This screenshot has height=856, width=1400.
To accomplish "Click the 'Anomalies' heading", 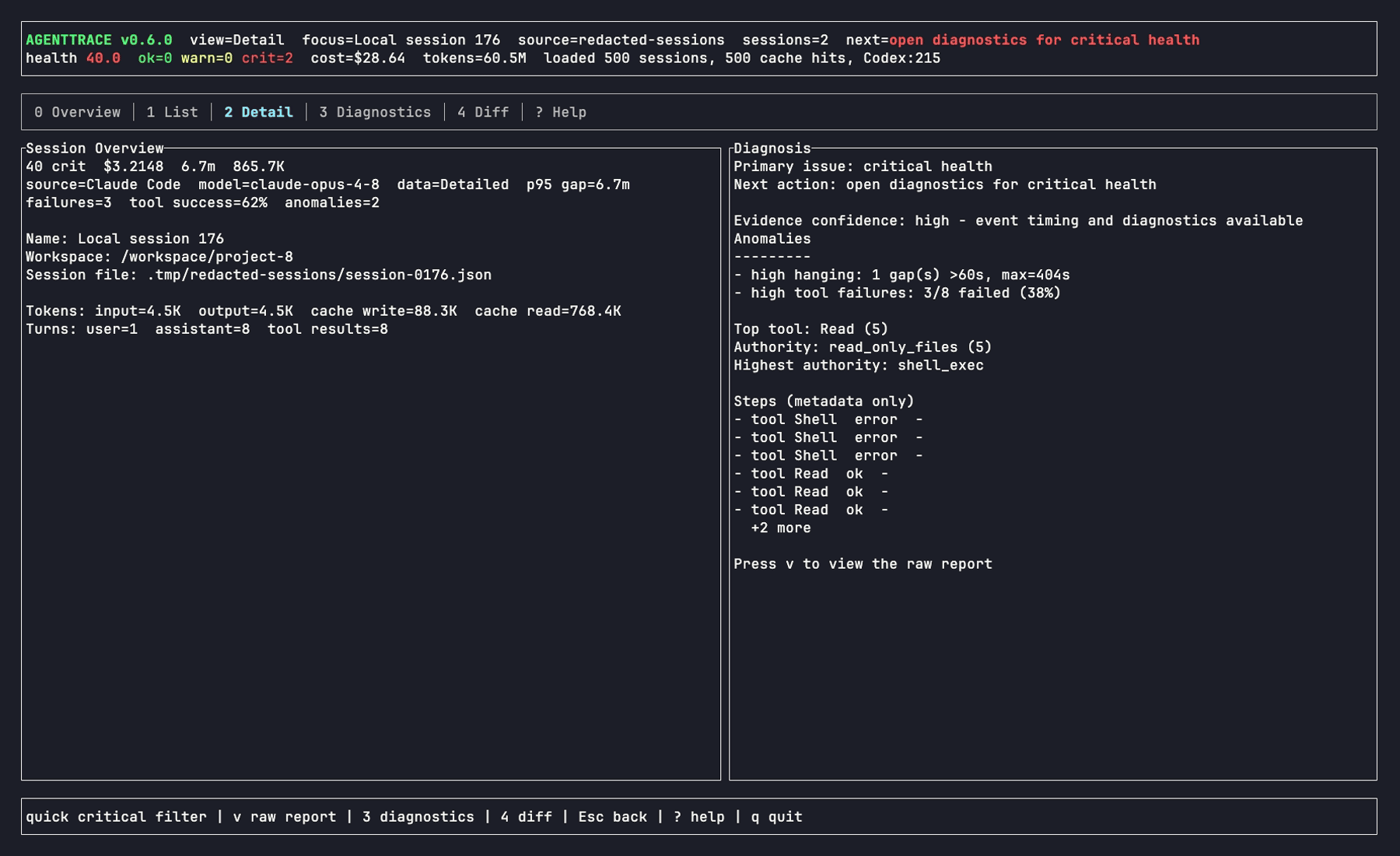I will [772, 239].
